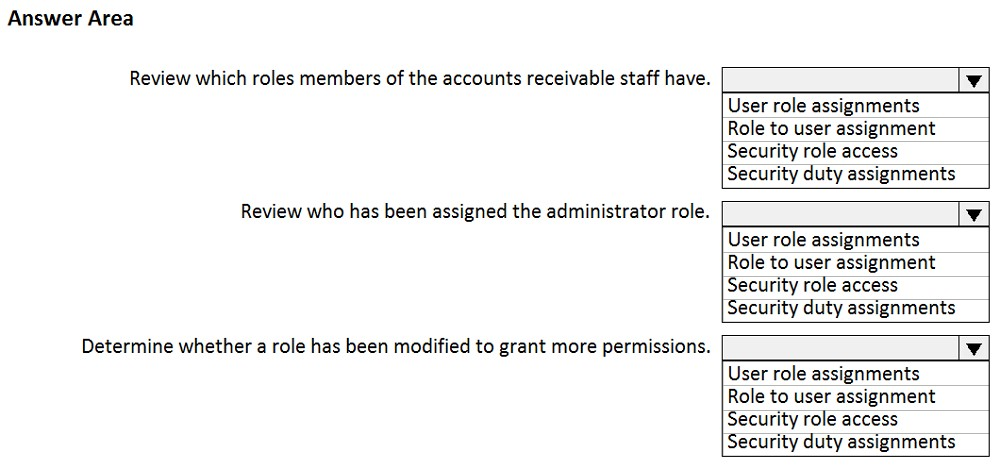The width and height of the screenshot is (1000, 469).
Task: Pick Security duty assignments in third list
Action: [x=855, y=443]
